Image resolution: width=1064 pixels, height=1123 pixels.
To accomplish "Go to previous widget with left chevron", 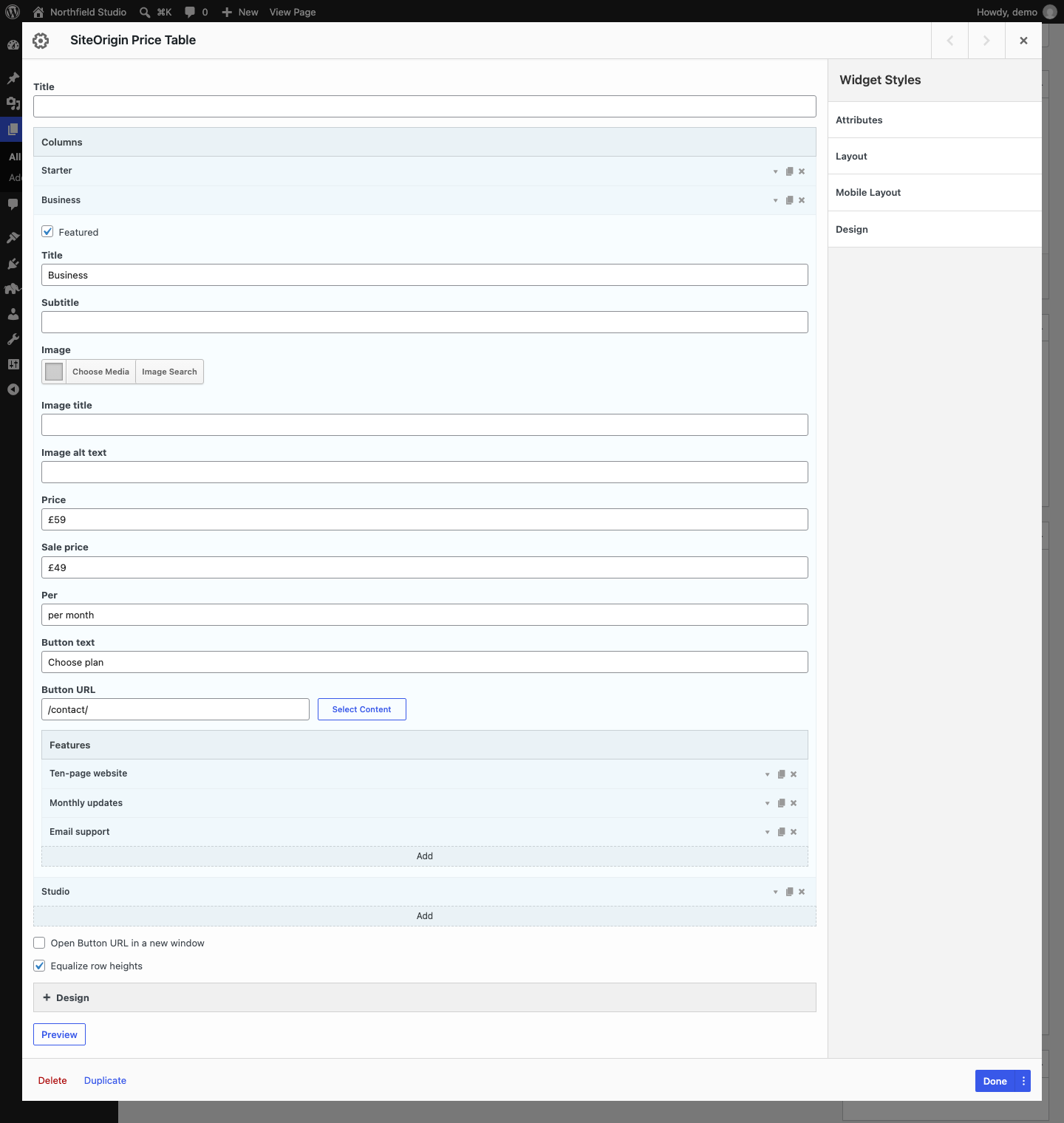I will pyautogui.click(x=950, y=41).
